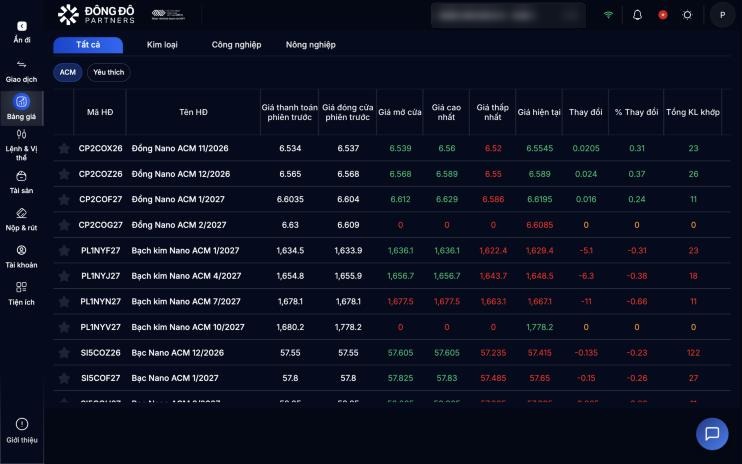The height and width of the screenshot is (464, 742).
Task: Open the notifications bell
Action: pyautogui.click(x=637, y=15)
